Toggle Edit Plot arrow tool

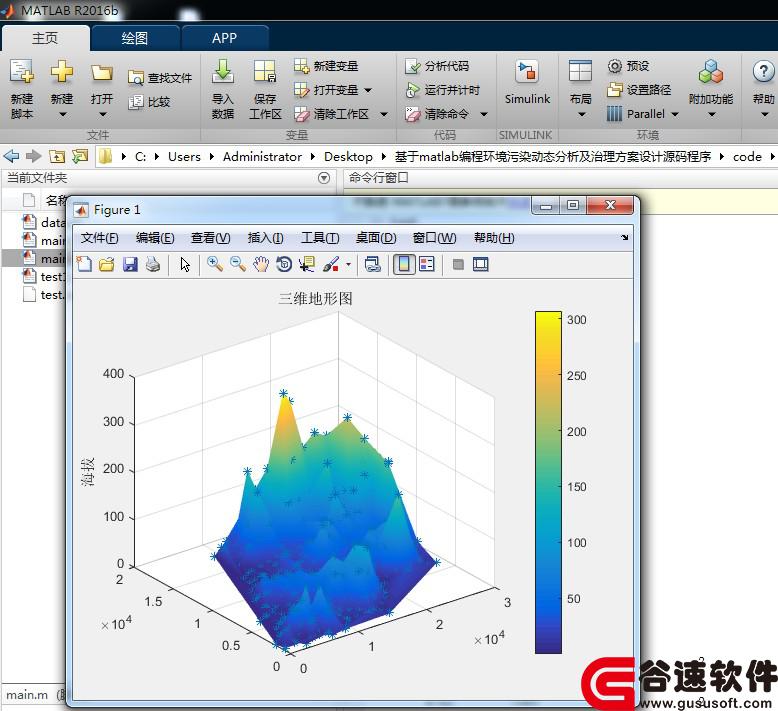click(185, 264)
